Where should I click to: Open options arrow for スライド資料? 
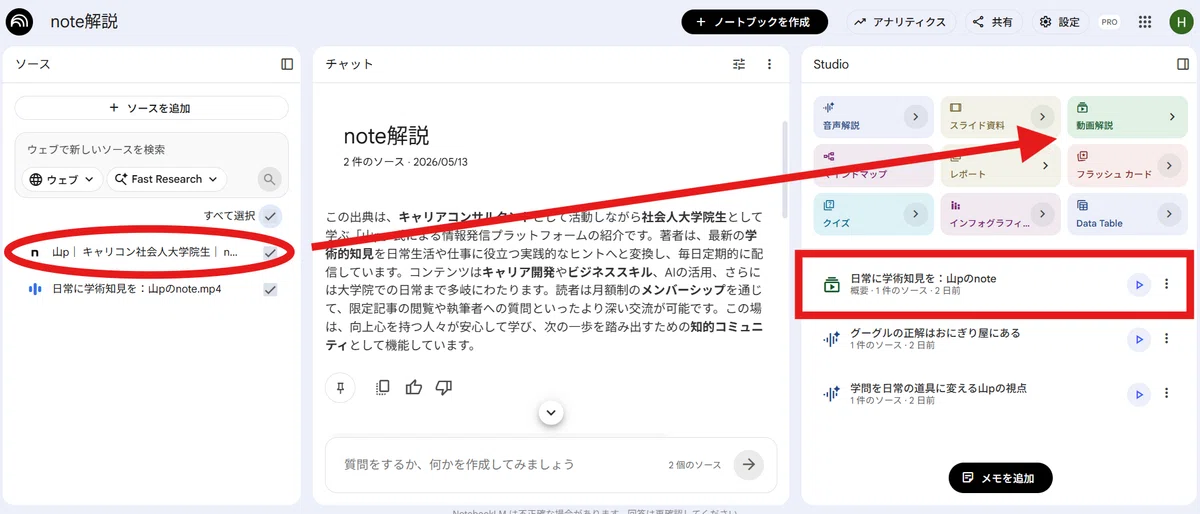[1043, 117]
